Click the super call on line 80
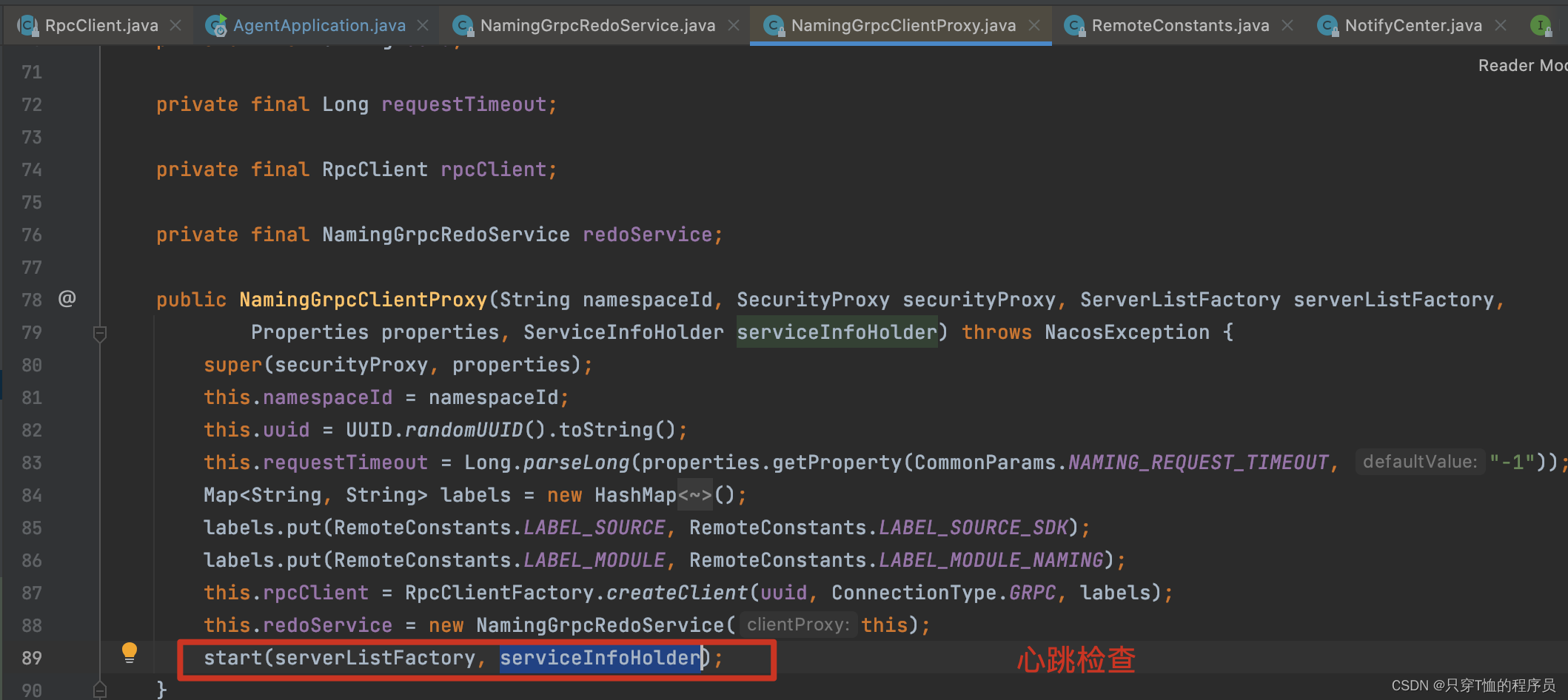This screenshot has width=1568, height=700. 232,365
